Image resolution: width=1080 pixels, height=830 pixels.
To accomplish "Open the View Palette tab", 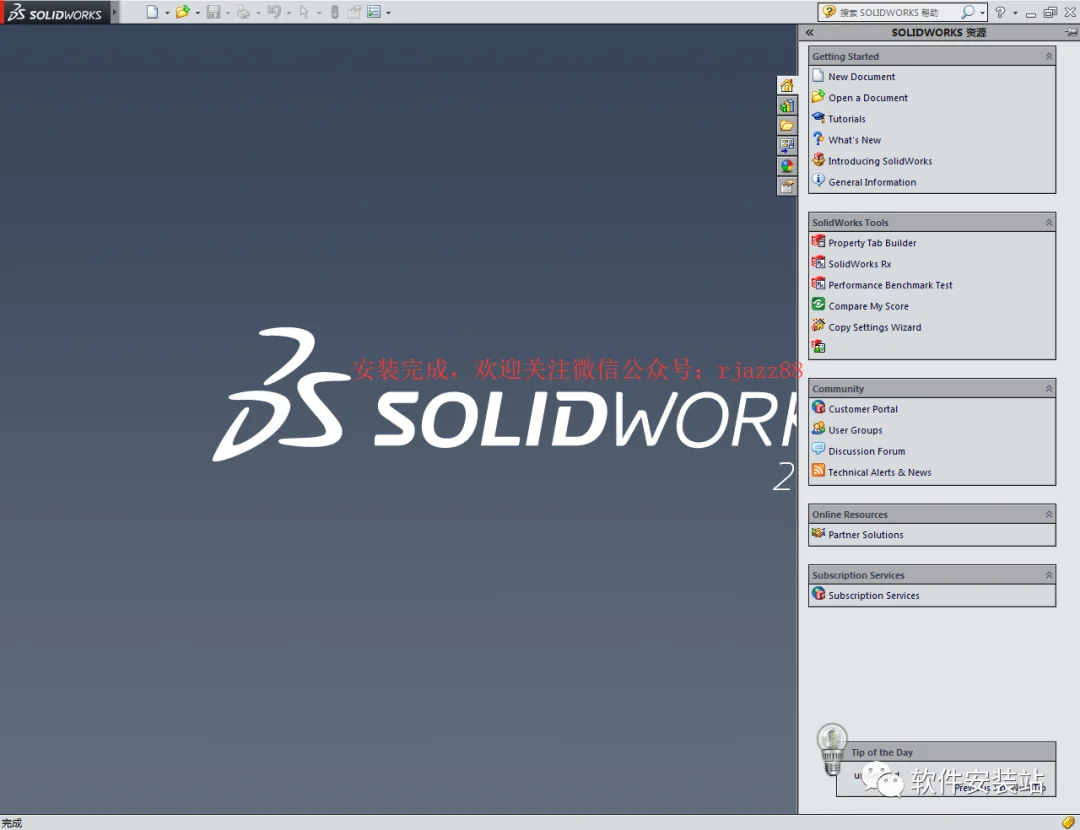I will 787,145.
